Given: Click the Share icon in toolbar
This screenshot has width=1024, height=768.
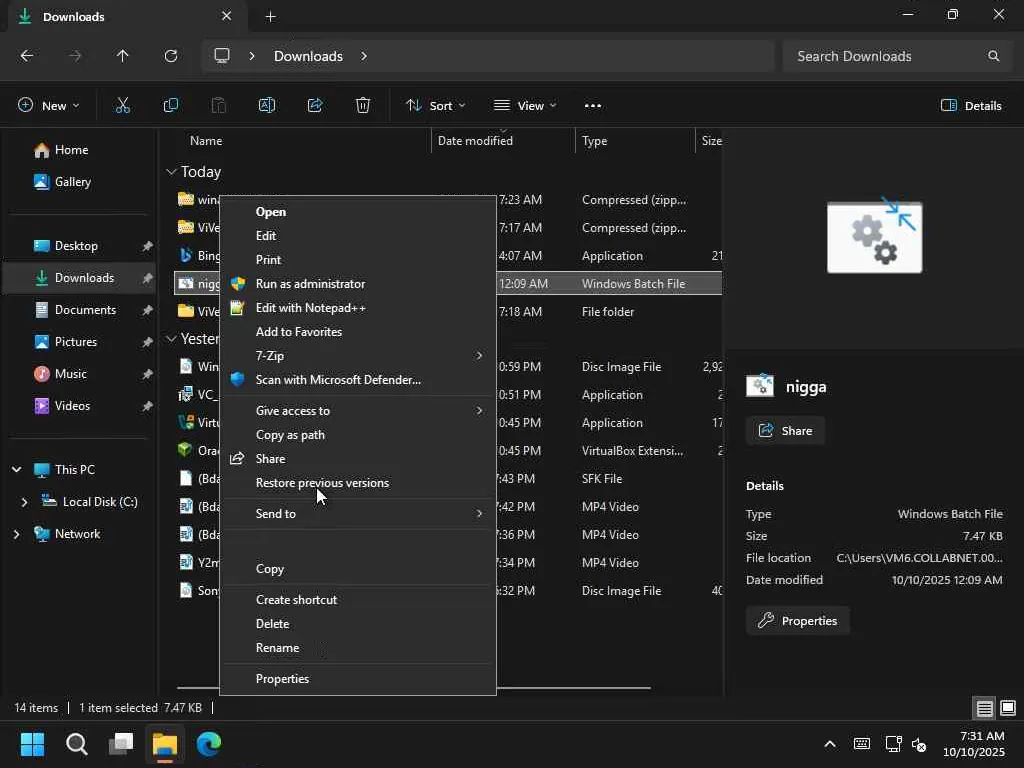Looking at the screenshot, I should (x=315, y=105).
